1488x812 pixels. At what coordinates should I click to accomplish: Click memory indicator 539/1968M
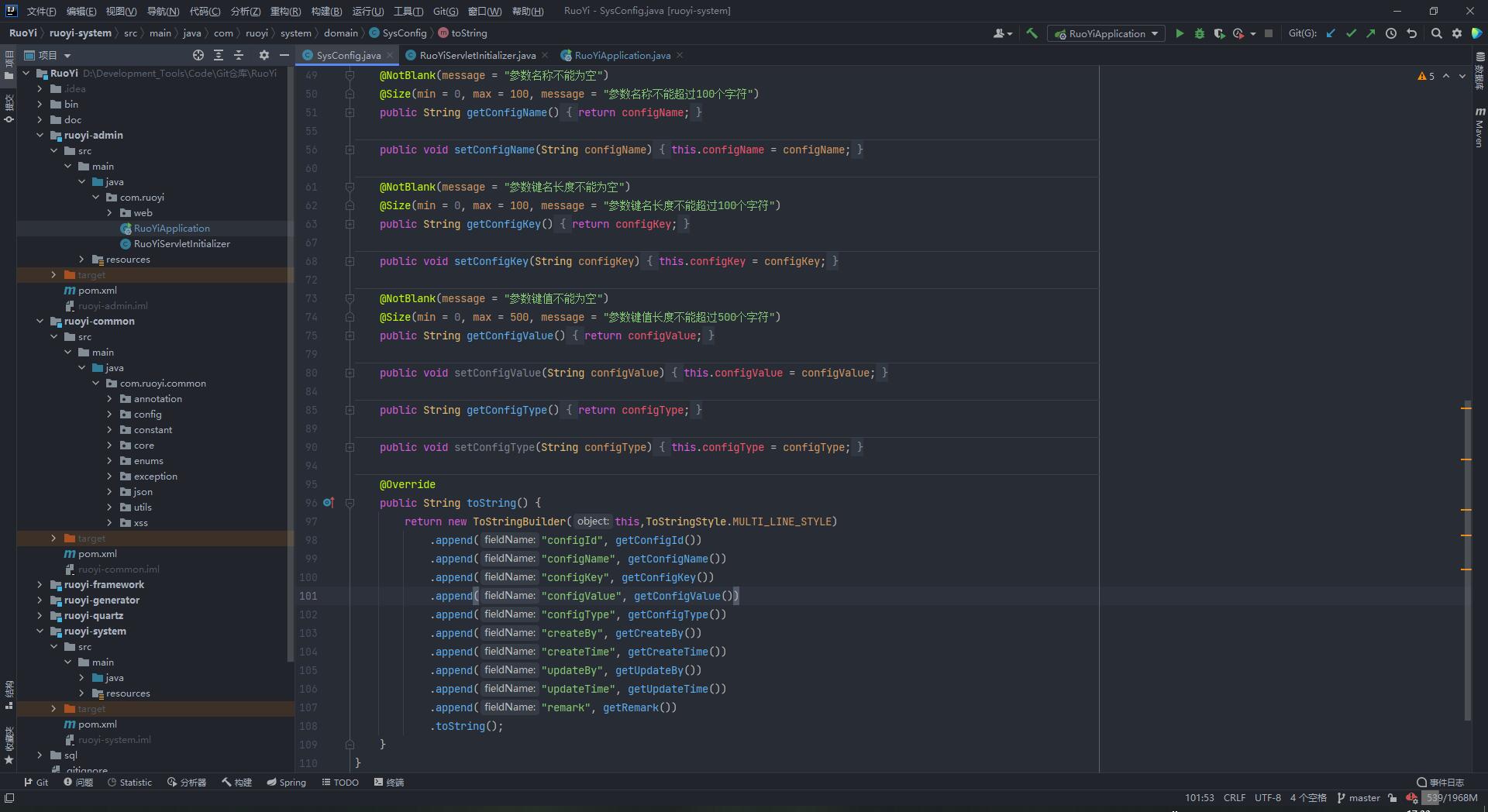tap(1450, 798)
